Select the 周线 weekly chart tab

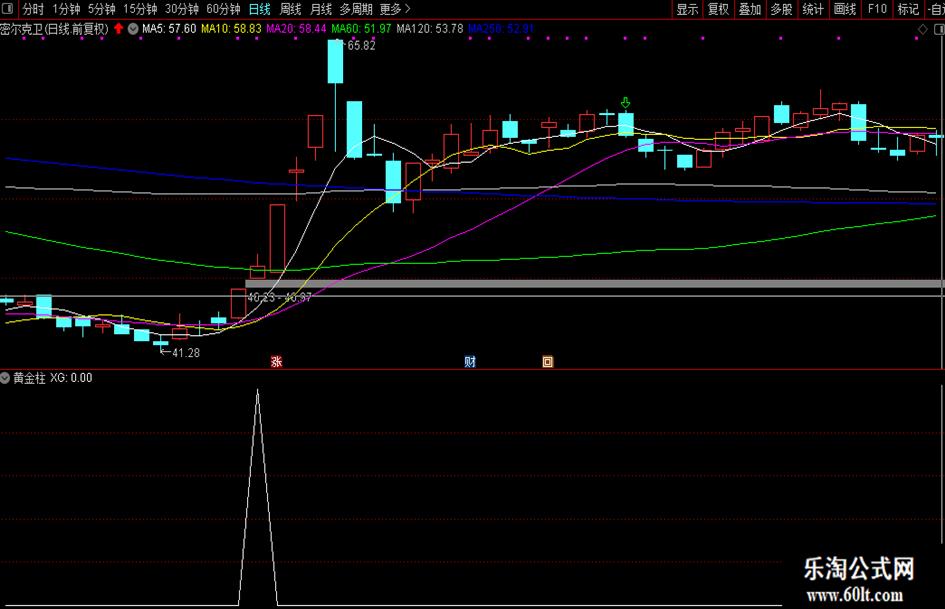tap(290, 9)
